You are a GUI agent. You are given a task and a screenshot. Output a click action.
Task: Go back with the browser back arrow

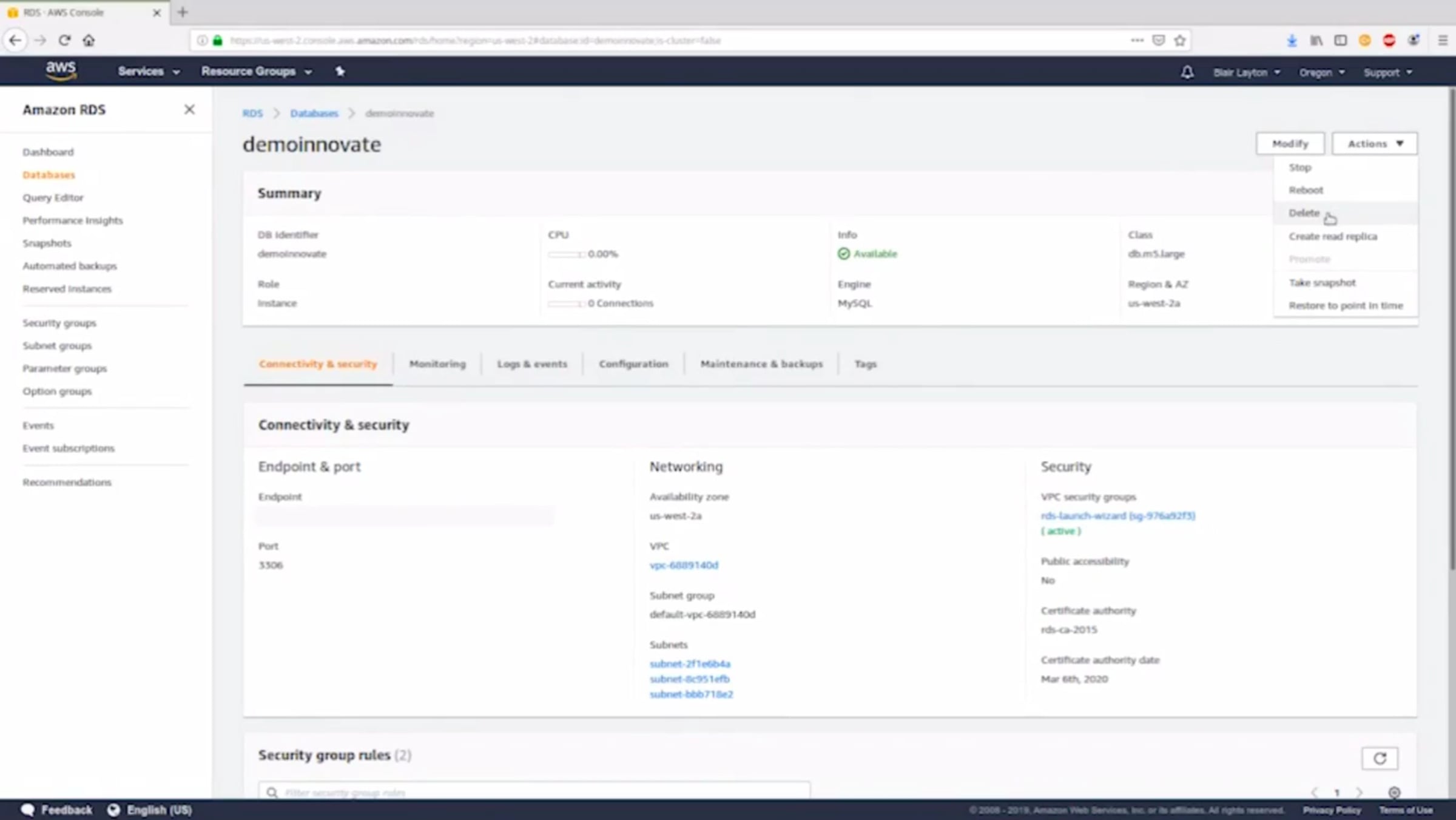pos(15,41)
